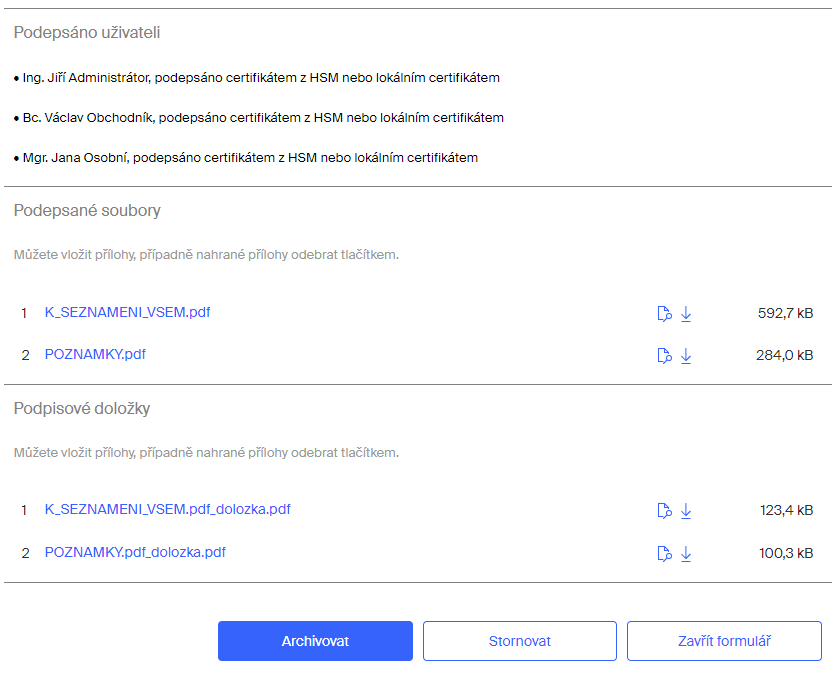Download the signed POZNAMKY.pdf file
The height and width of the screenshot is (682, 840).
coord(686,356)
